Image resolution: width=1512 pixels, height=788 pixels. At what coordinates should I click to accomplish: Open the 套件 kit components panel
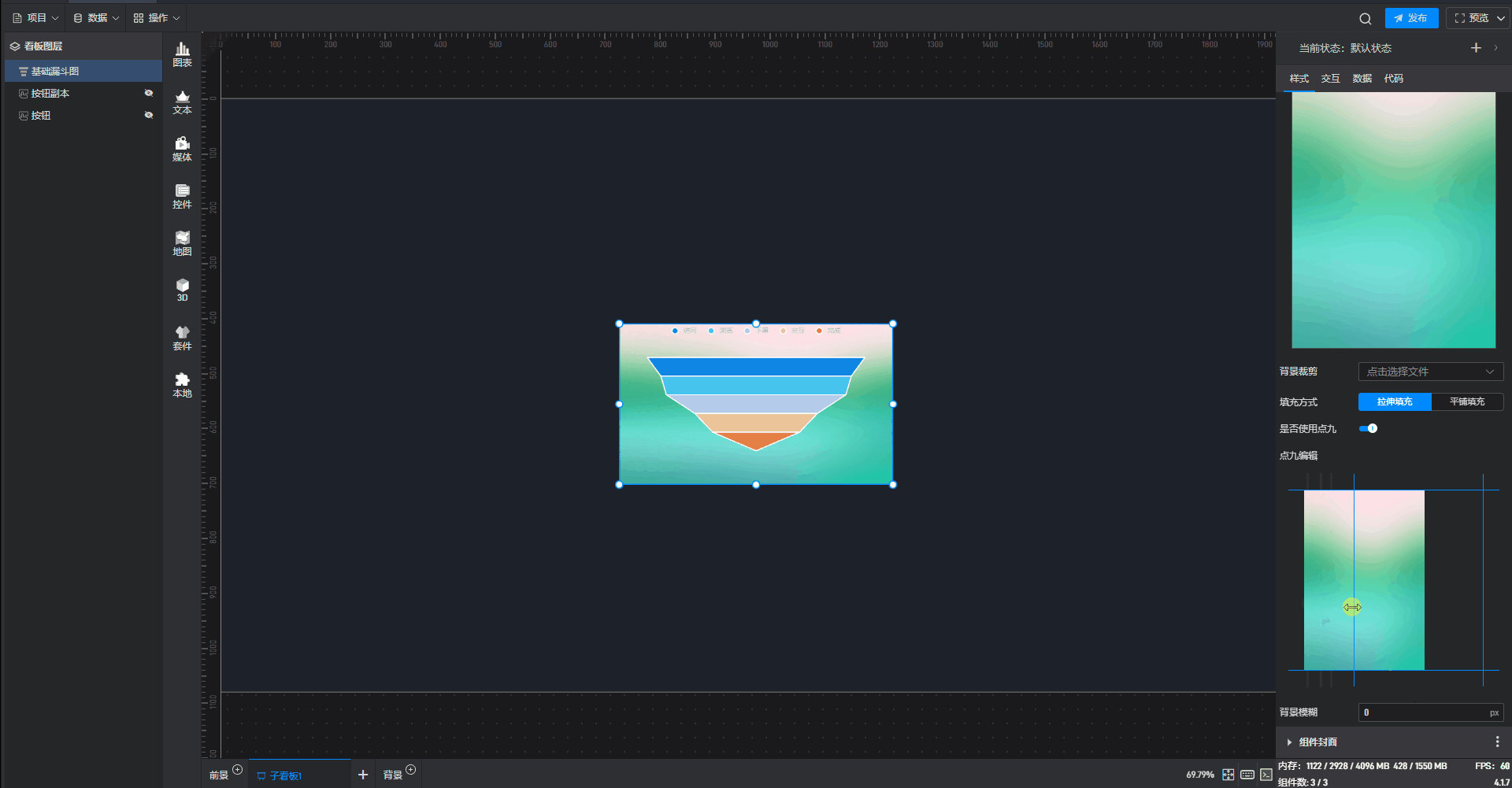(182, 338)
